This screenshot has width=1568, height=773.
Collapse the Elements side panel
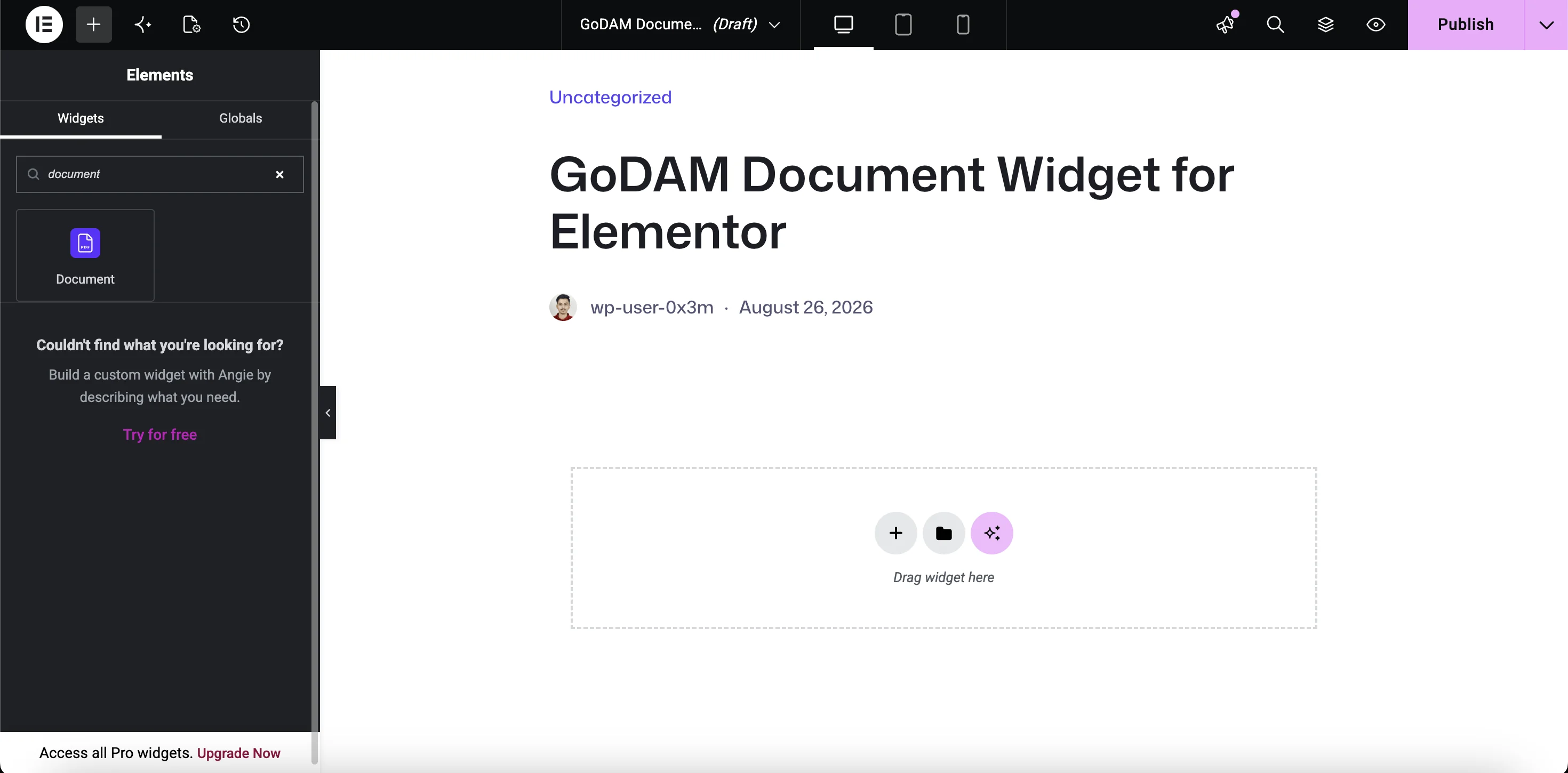point(327,413)
